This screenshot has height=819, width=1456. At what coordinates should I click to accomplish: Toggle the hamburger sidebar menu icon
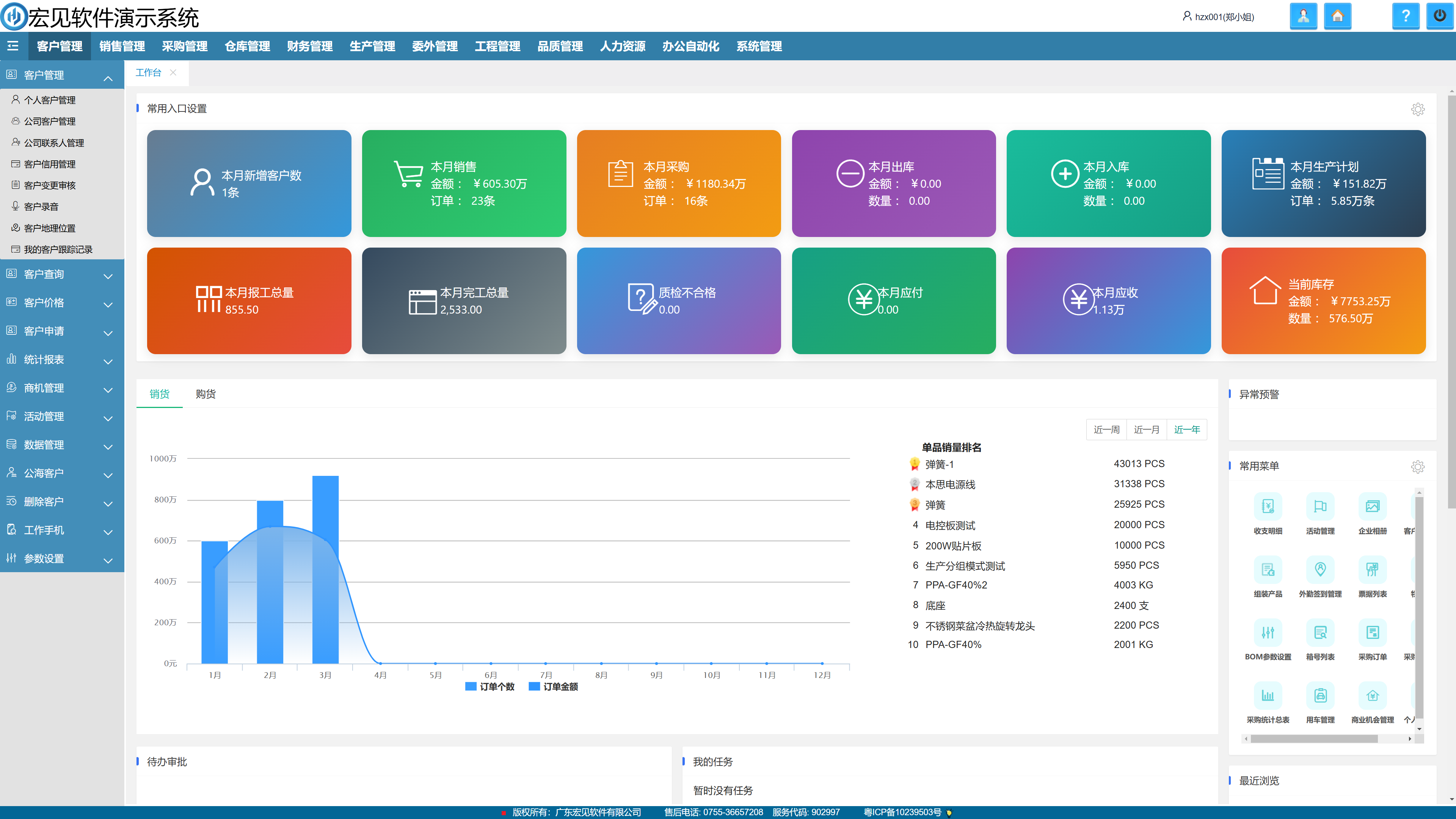coord(13,46)
